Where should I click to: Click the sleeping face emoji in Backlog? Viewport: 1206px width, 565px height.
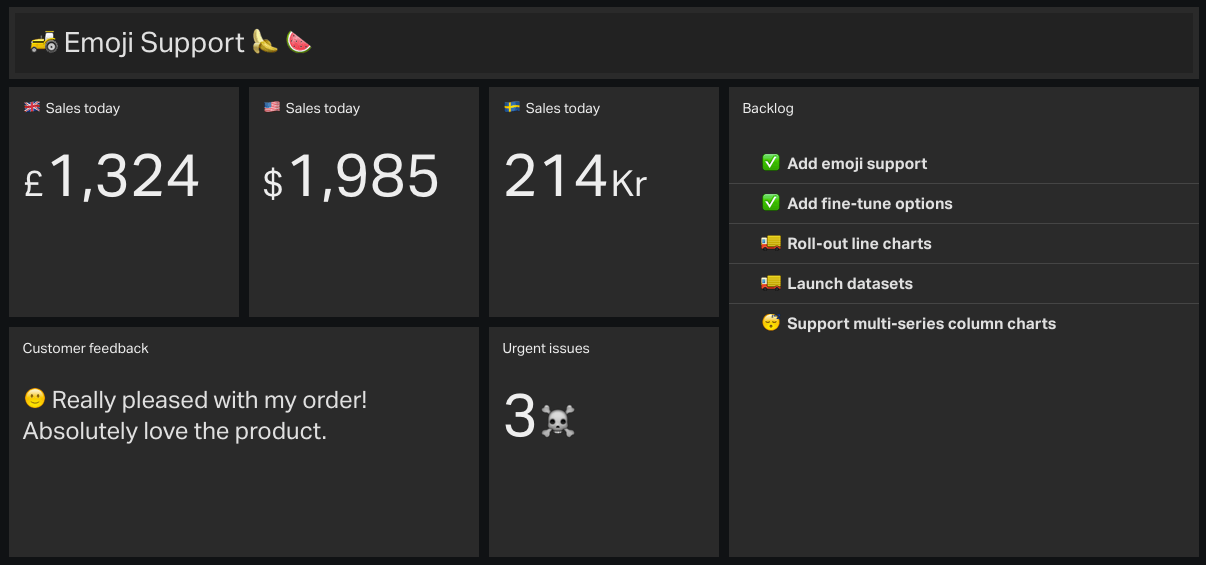click(770, 323)
